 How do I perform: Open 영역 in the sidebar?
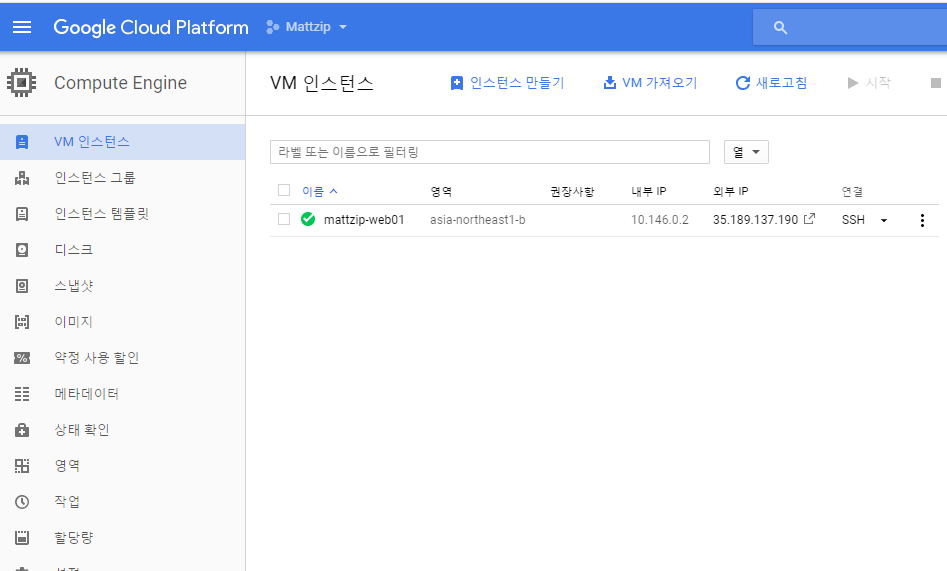tap(123, 466)
